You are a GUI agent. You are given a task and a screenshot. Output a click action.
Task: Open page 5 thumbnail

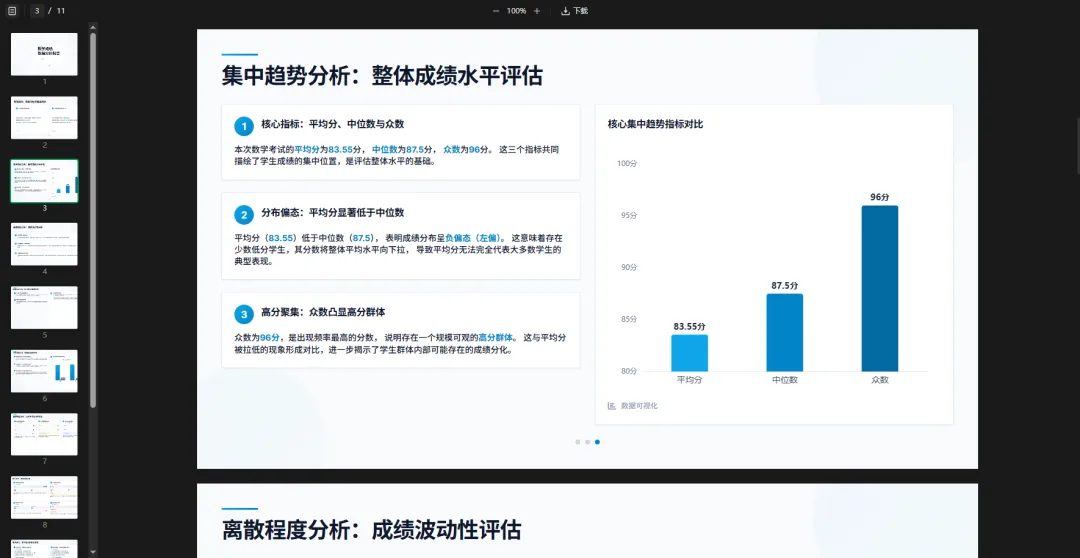point(44,307)
